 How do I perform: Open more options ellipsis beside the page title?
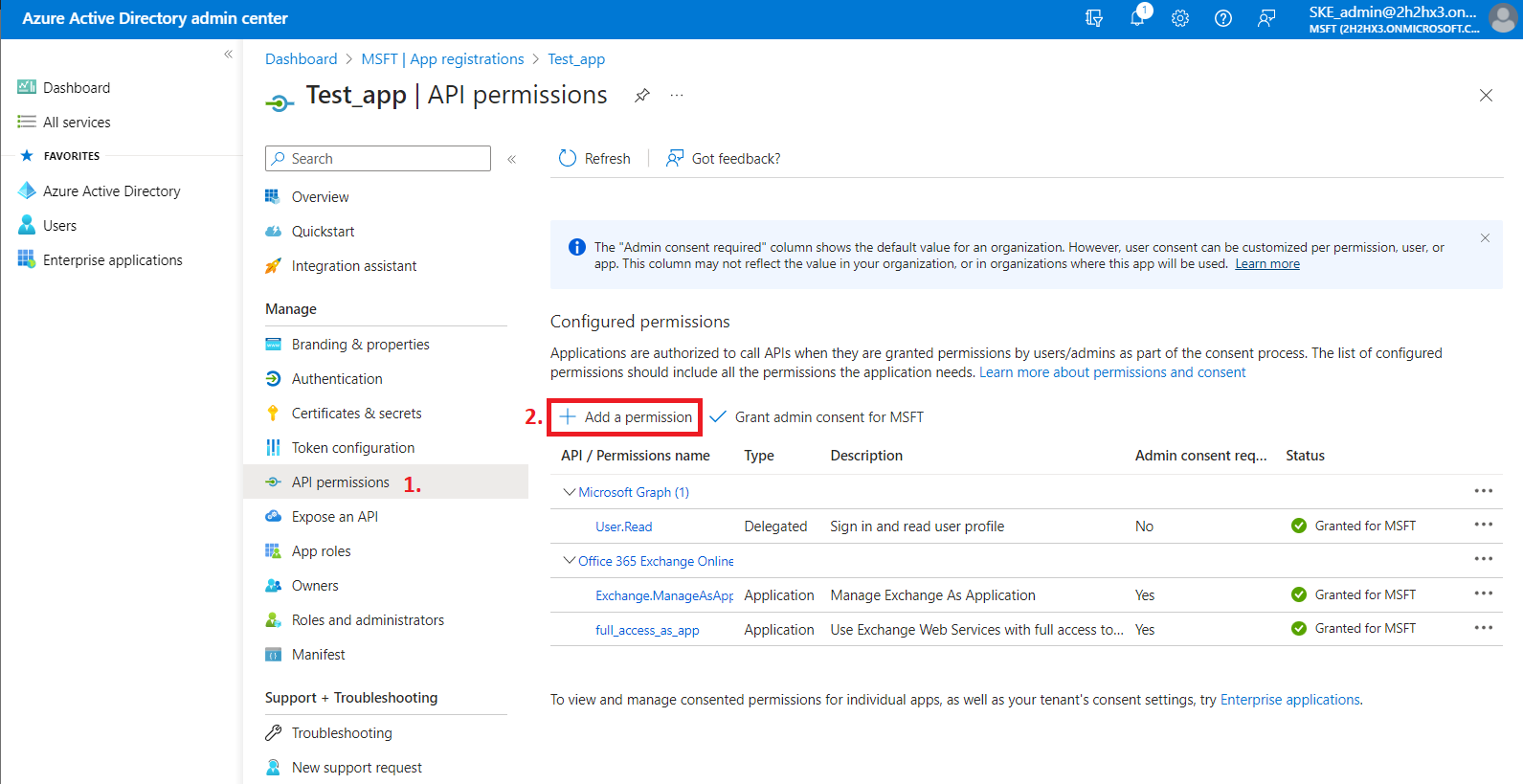pyautogui.click(x=677, y=96)
